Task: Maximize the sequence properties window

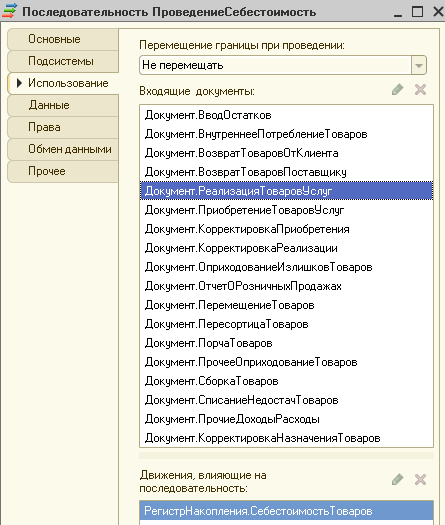Action: [x=417, y=11]
